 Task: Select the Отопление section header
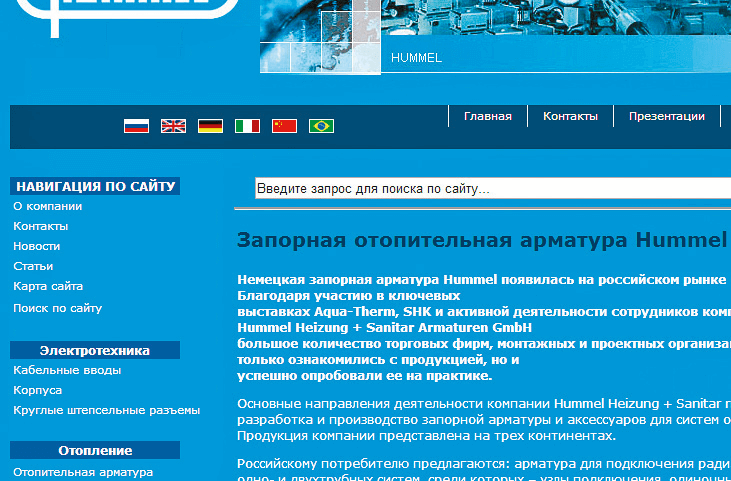[95, 450]
